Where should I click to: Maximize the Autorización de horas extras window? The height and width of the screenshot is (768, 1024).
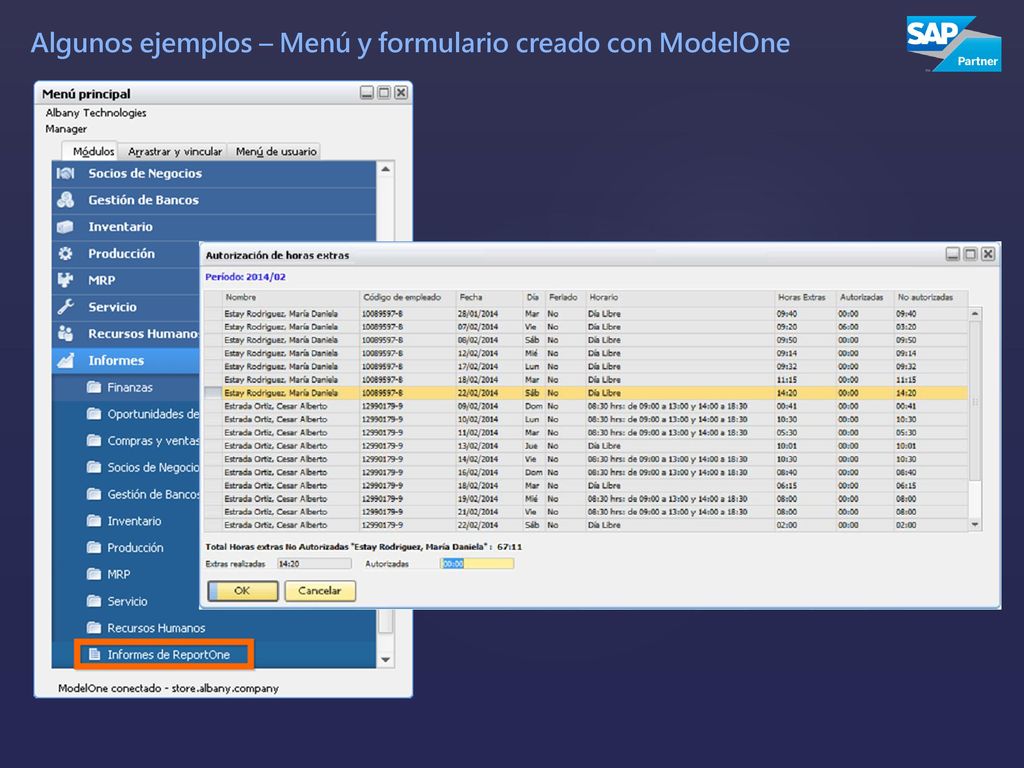970,254
